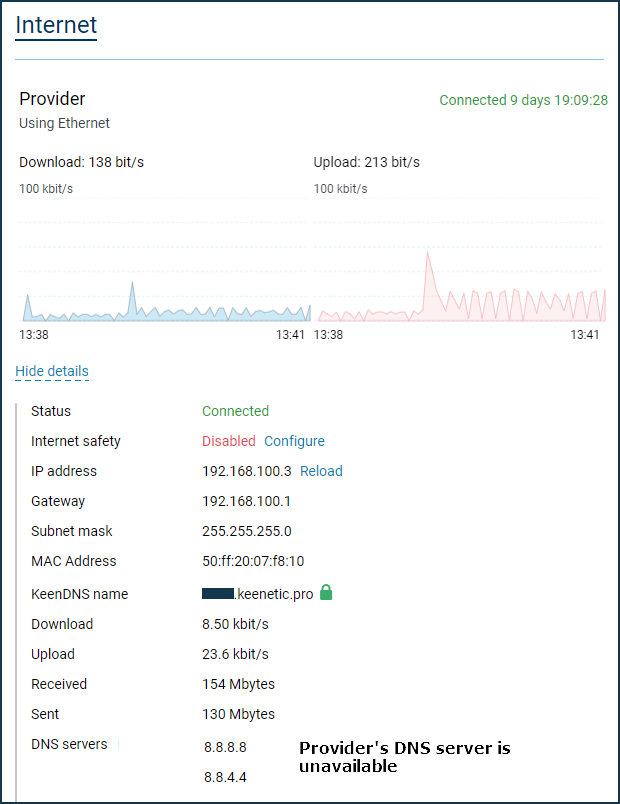Viewport: 620px width, 804px height.
Task: Open Configure for Internet safety
Action: click(294, 441)
